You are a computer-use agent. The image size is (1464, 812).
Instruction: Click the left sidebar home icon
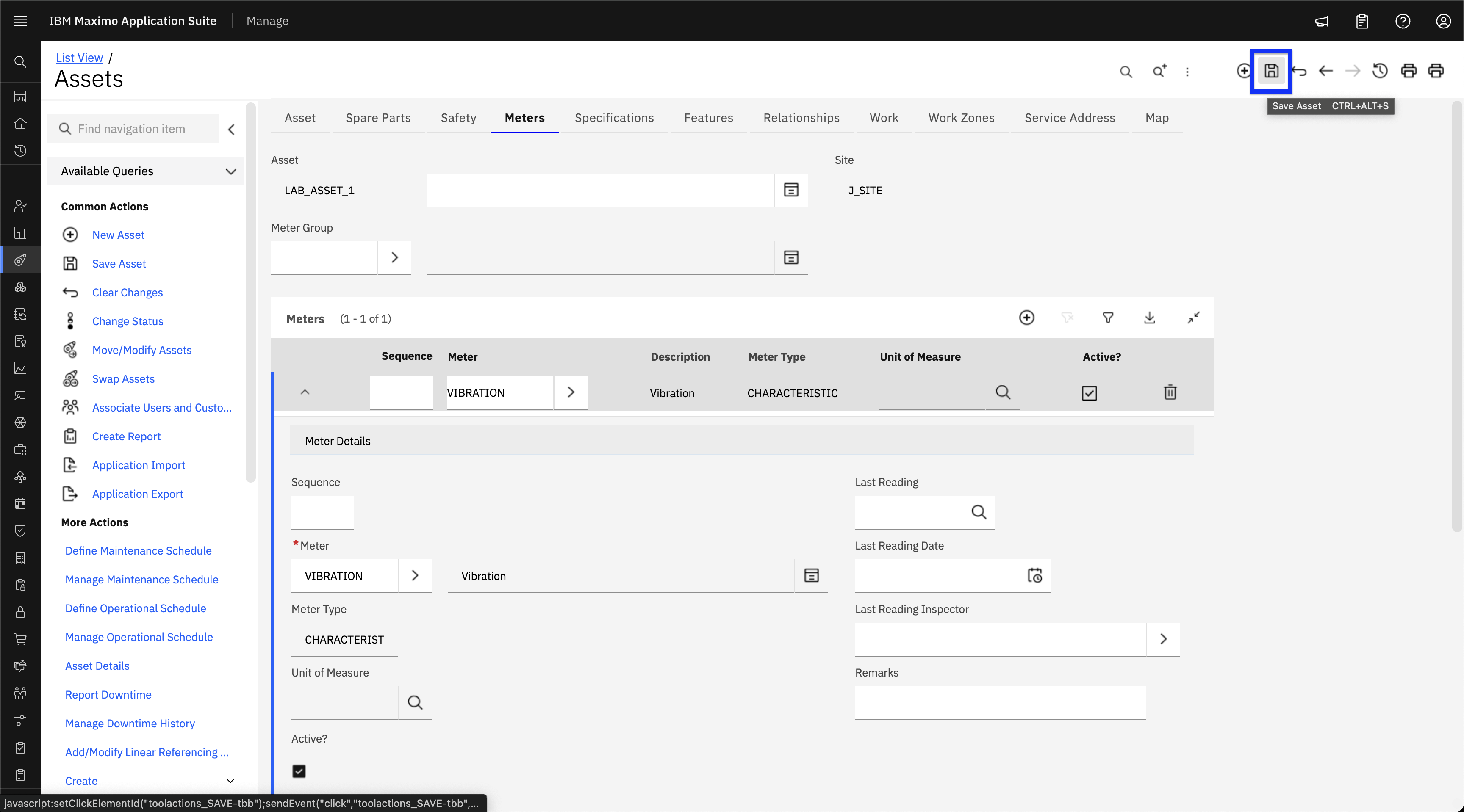20,123
